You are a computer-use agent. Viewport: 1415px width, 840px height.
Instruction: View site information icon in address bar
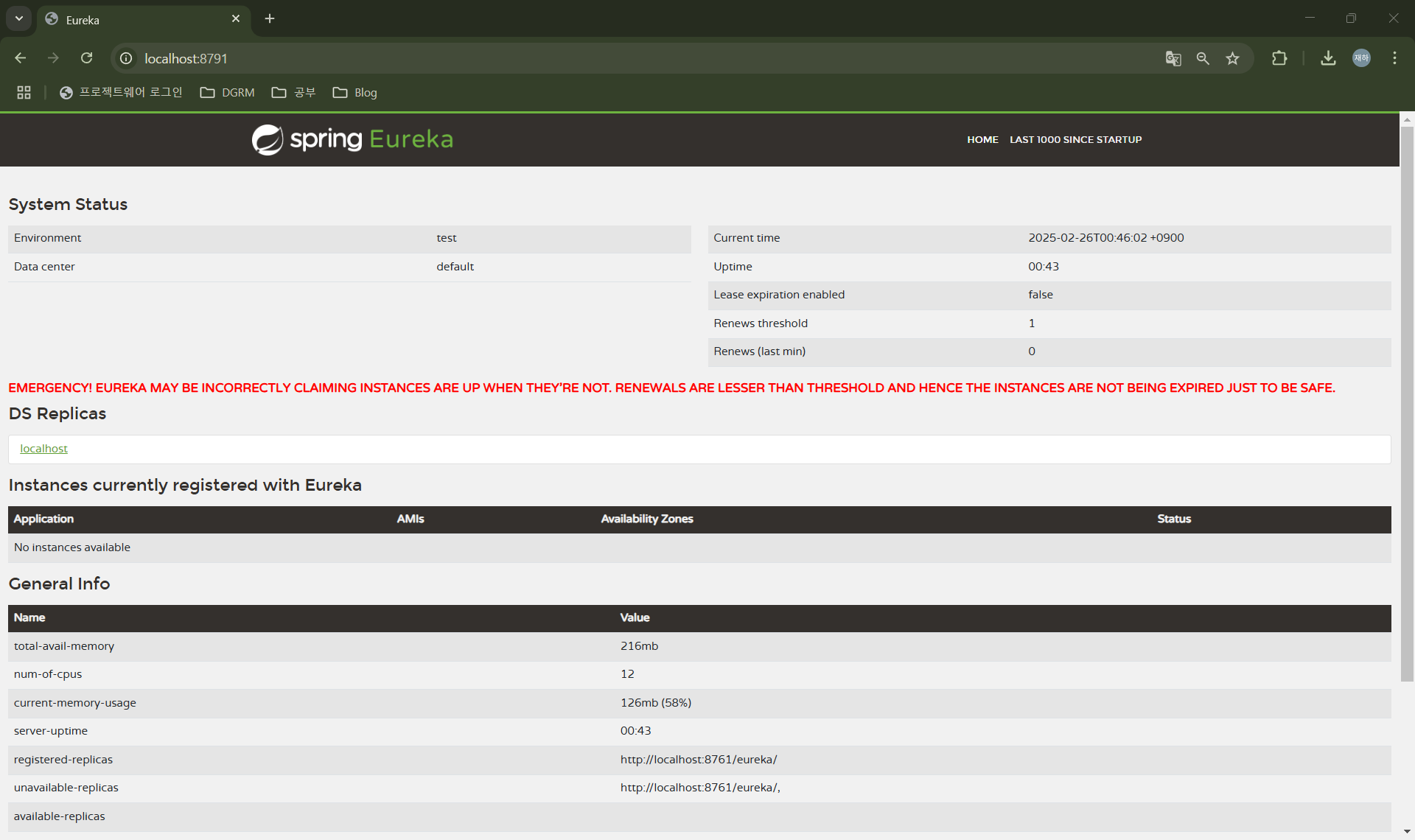point(127,58)
